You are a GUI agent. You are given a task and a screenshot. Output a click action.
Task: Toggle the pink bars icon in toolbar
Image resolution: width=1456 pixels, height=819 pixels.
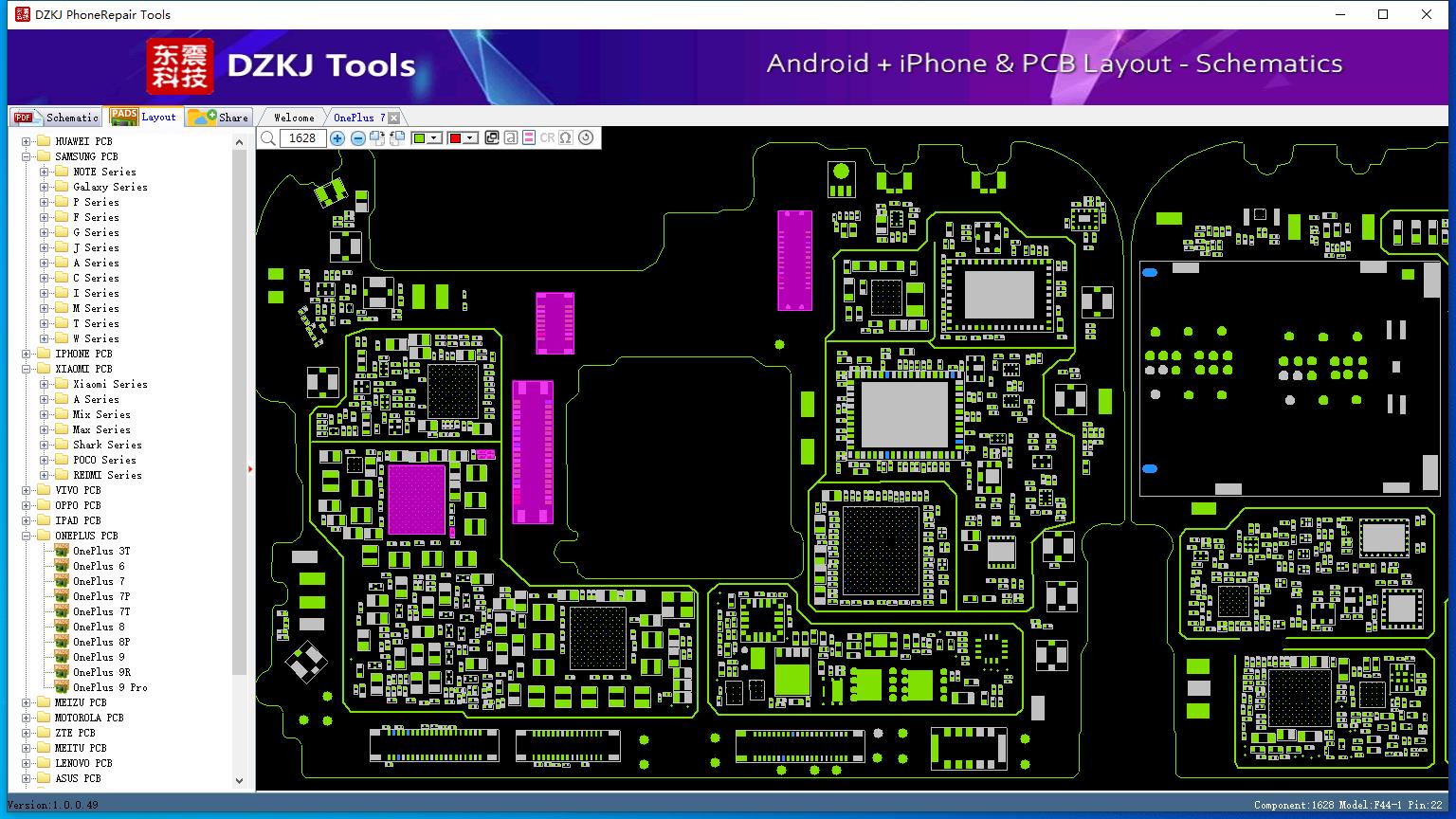529,138
